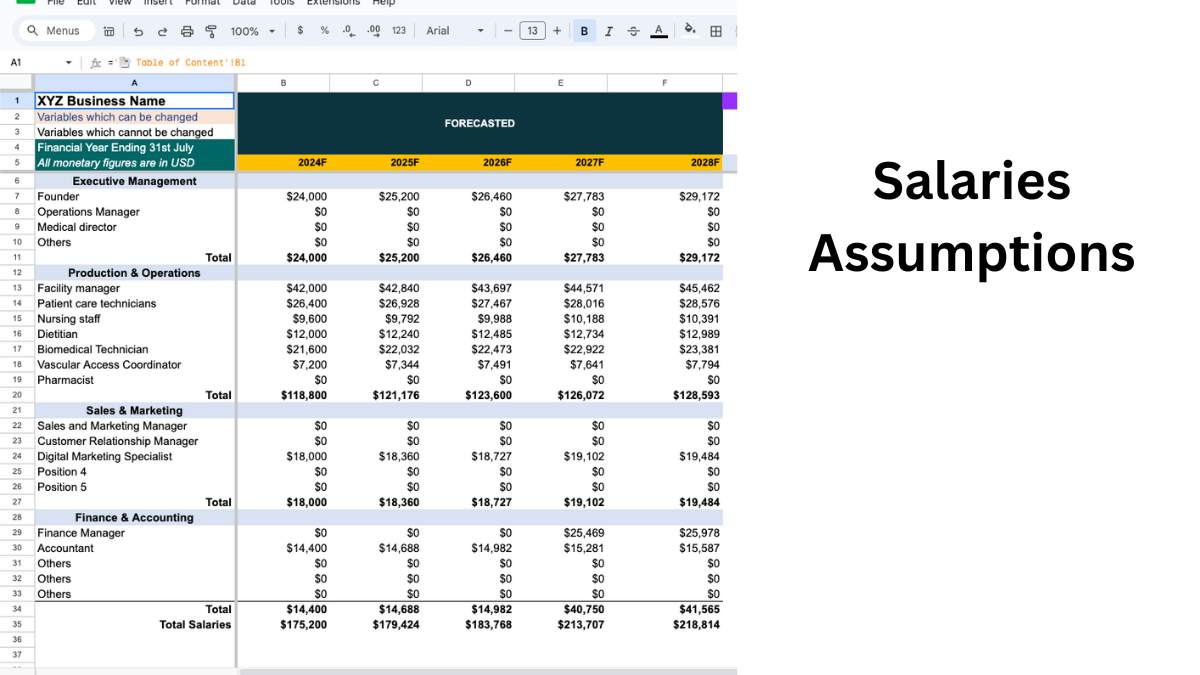This screenshot has width=1200, height=675.
Task: Select column B header
Action: click(x=283, y=82)
